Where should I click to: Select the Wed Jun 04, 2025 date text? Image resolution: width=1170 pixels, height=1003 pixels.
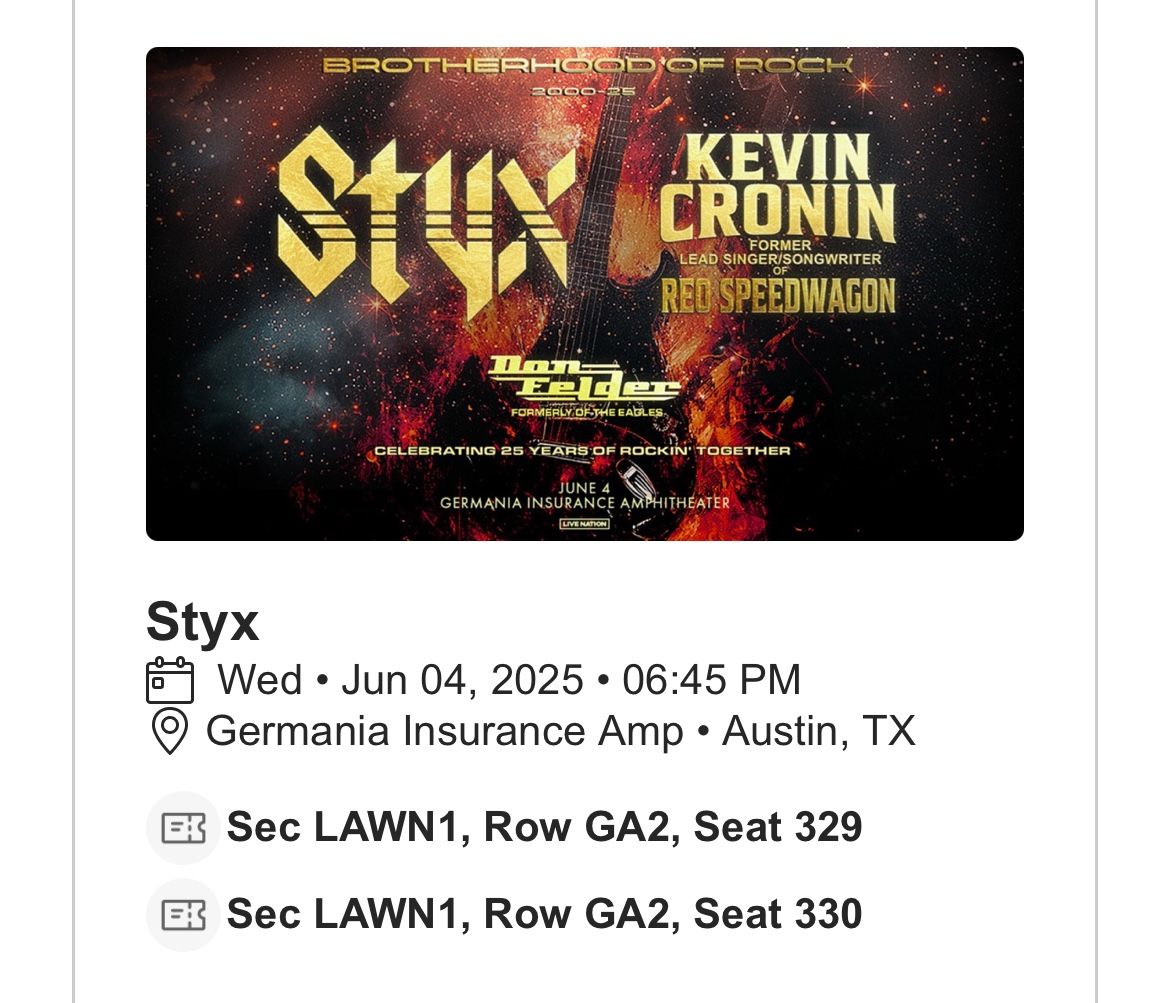(509, 681)
